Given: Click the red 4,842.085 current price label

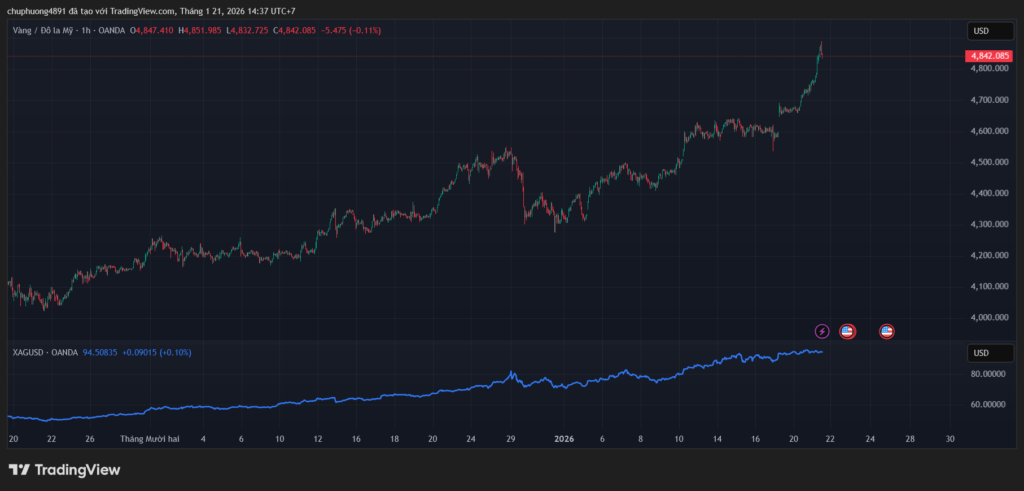Looking at the screenshot, I should point(989,56).
